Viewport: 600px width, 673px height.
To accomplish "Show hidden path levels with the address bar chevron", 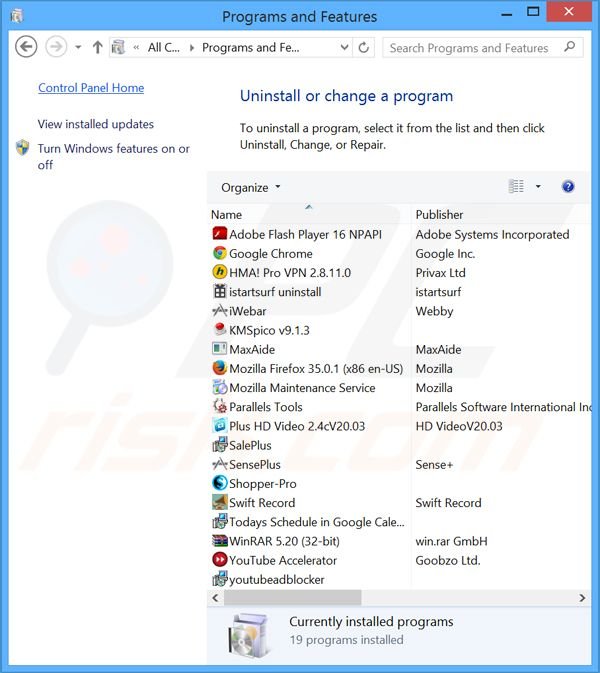I will [136, 48].
